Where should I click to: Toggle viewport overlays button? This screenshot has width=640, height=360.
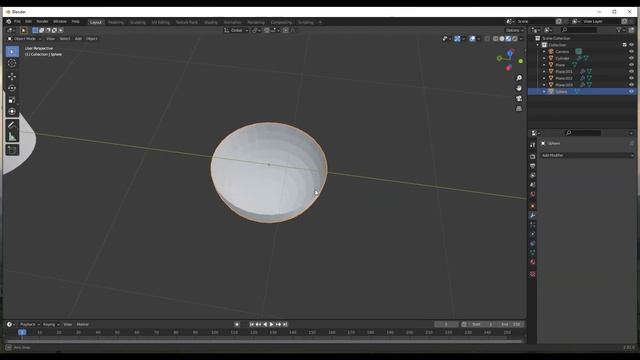point(472,39)
